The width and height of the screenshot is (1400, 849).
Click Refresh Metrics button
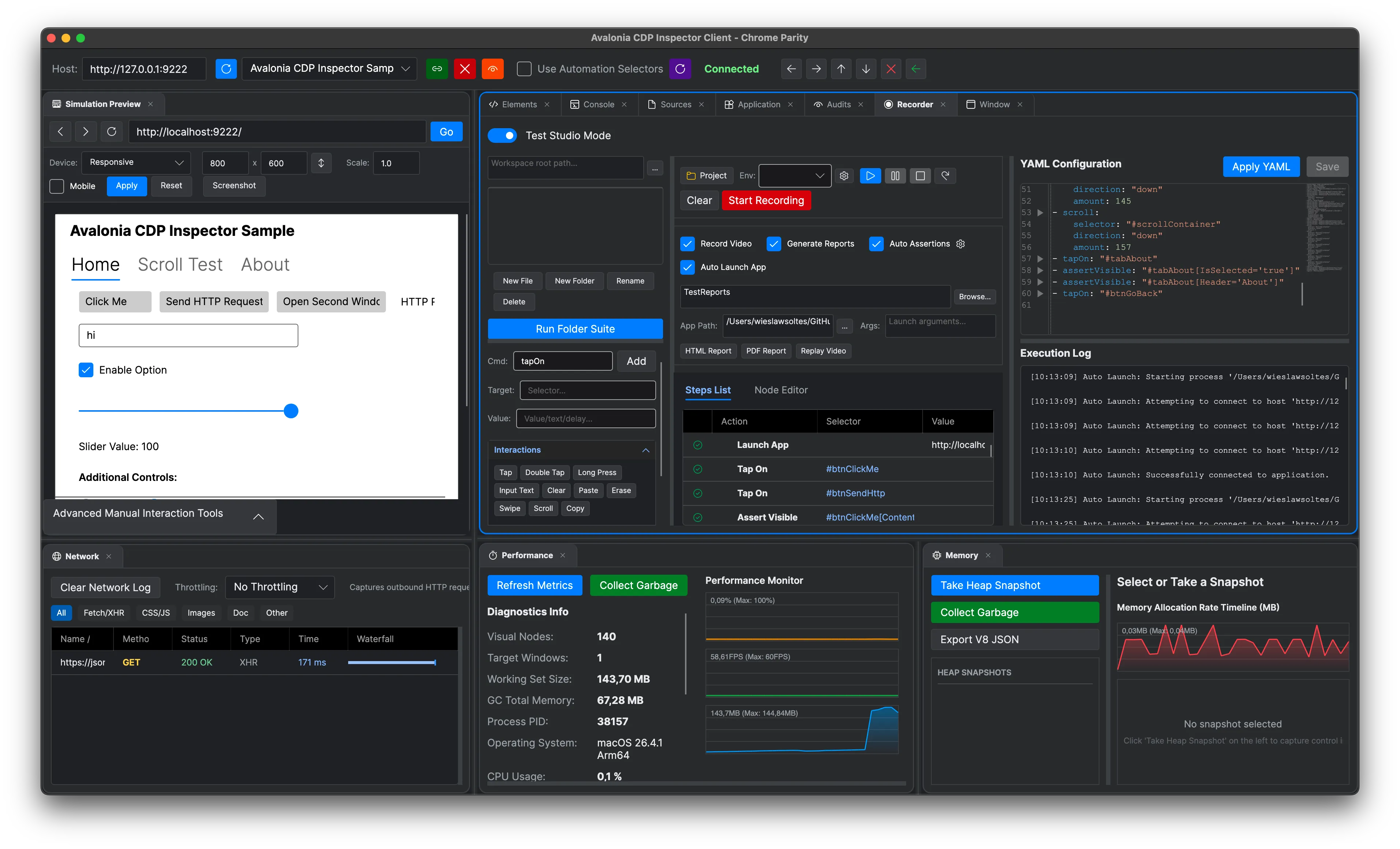(x=535, y=585)
